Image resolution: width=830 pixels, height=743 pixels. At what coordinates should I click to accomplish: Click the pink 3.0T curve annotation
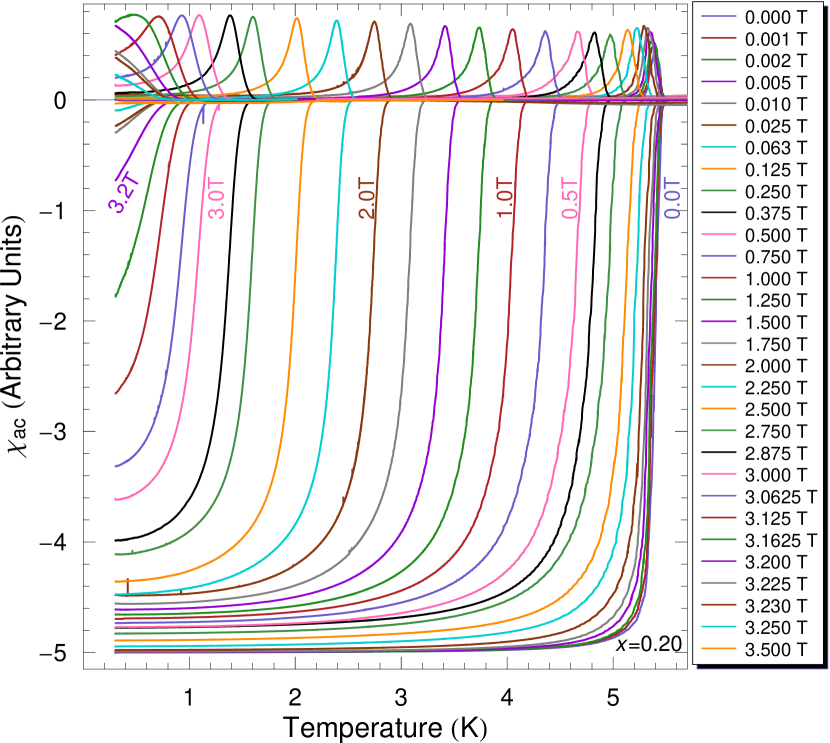(215, 199)
